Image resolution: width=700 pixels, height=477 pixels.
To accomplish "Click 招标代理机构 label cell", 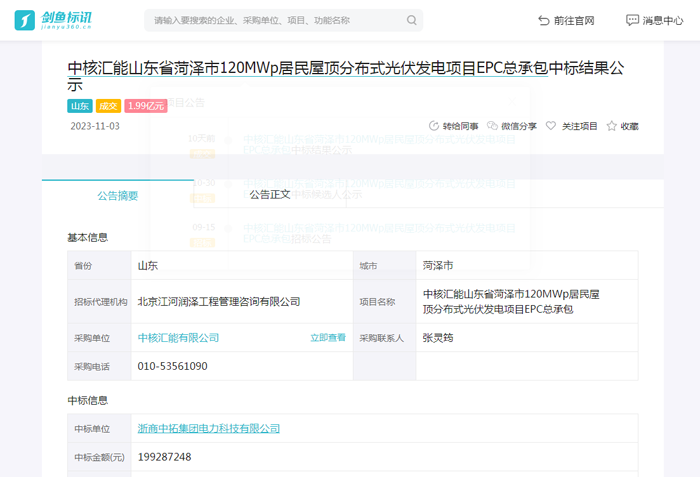I will tap(99, 302).
